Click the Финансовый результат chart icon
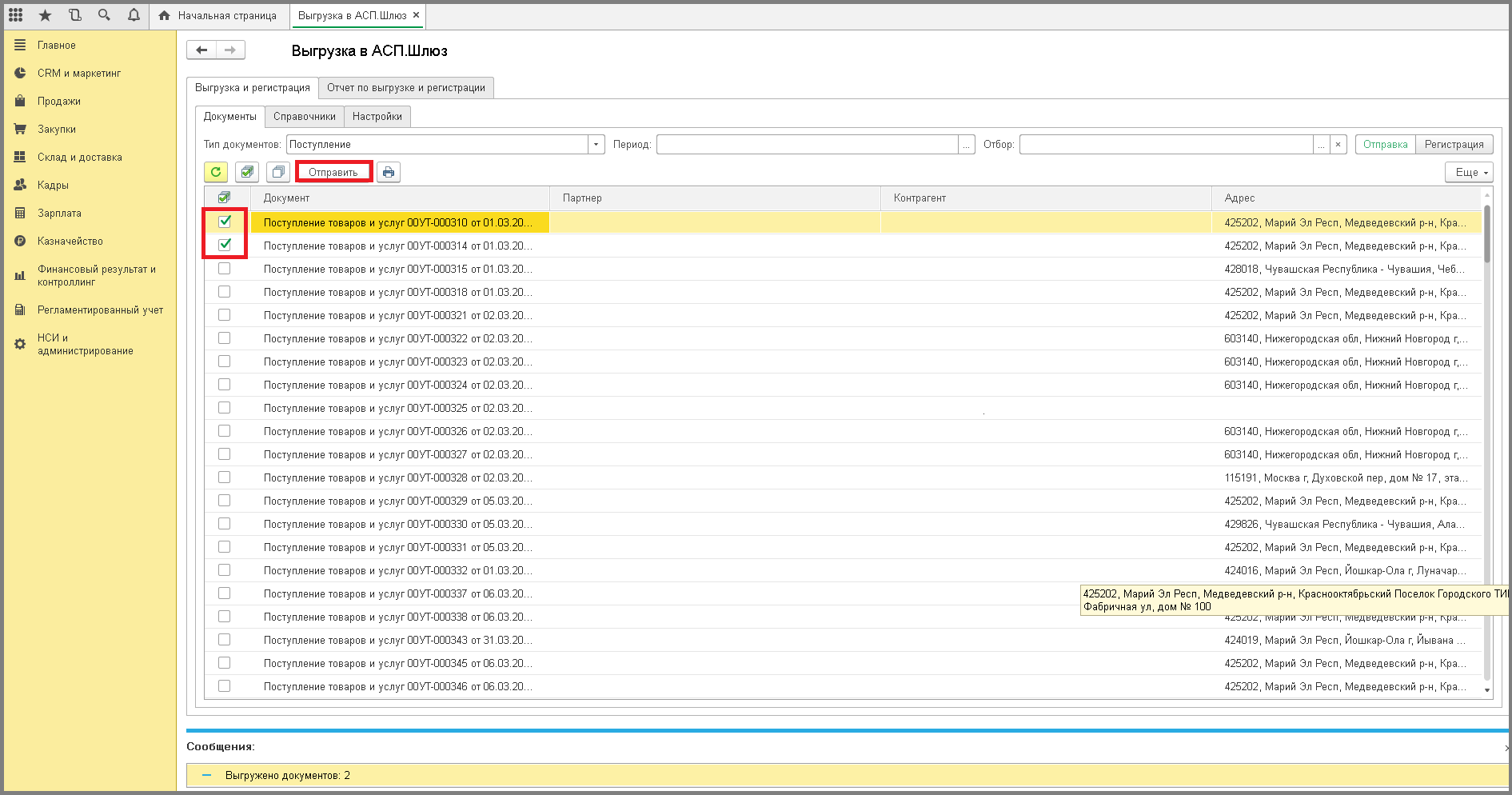The height and width of the screenshot is (795, 1512). (x=20, y=275)
